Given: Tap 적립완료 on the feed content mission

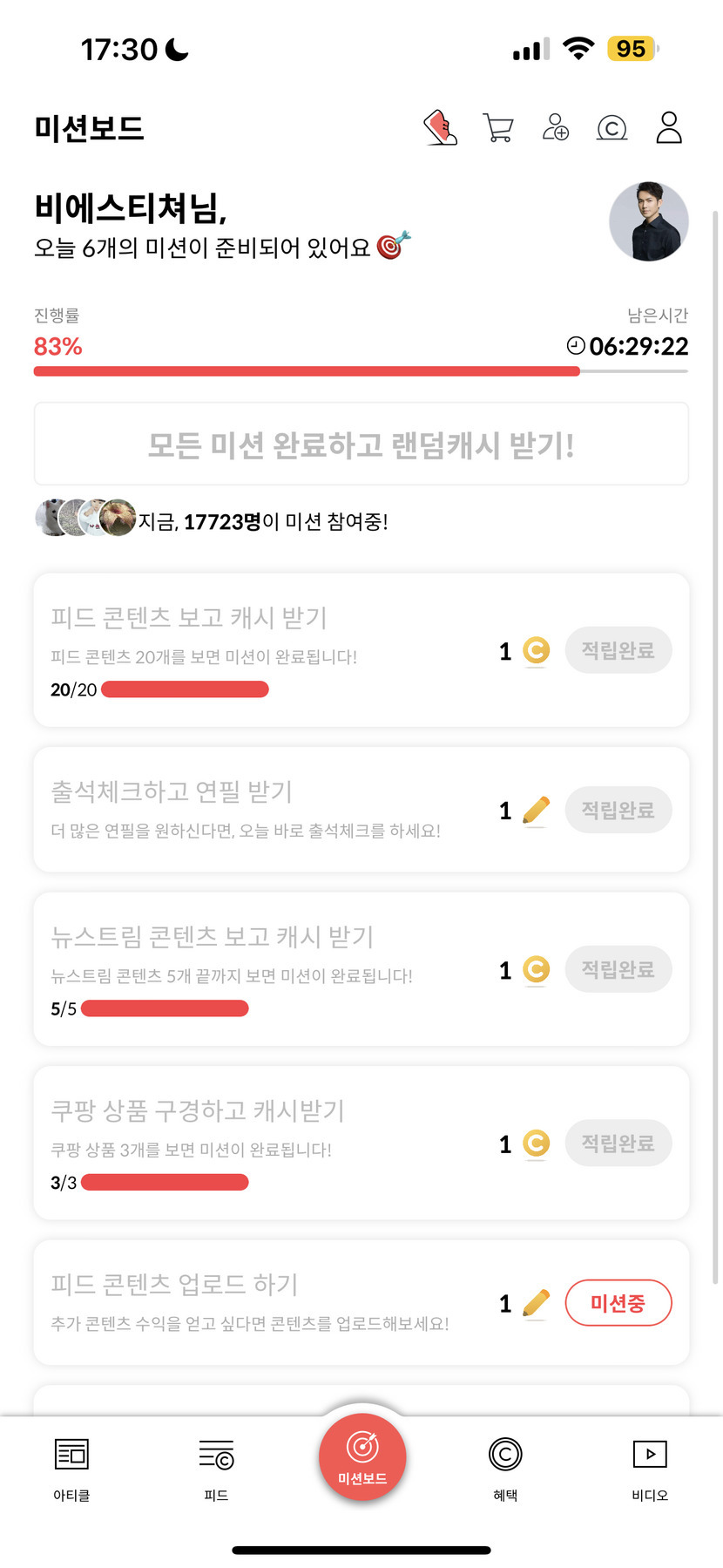Looking at the screenshot, I should click(618, 650).
